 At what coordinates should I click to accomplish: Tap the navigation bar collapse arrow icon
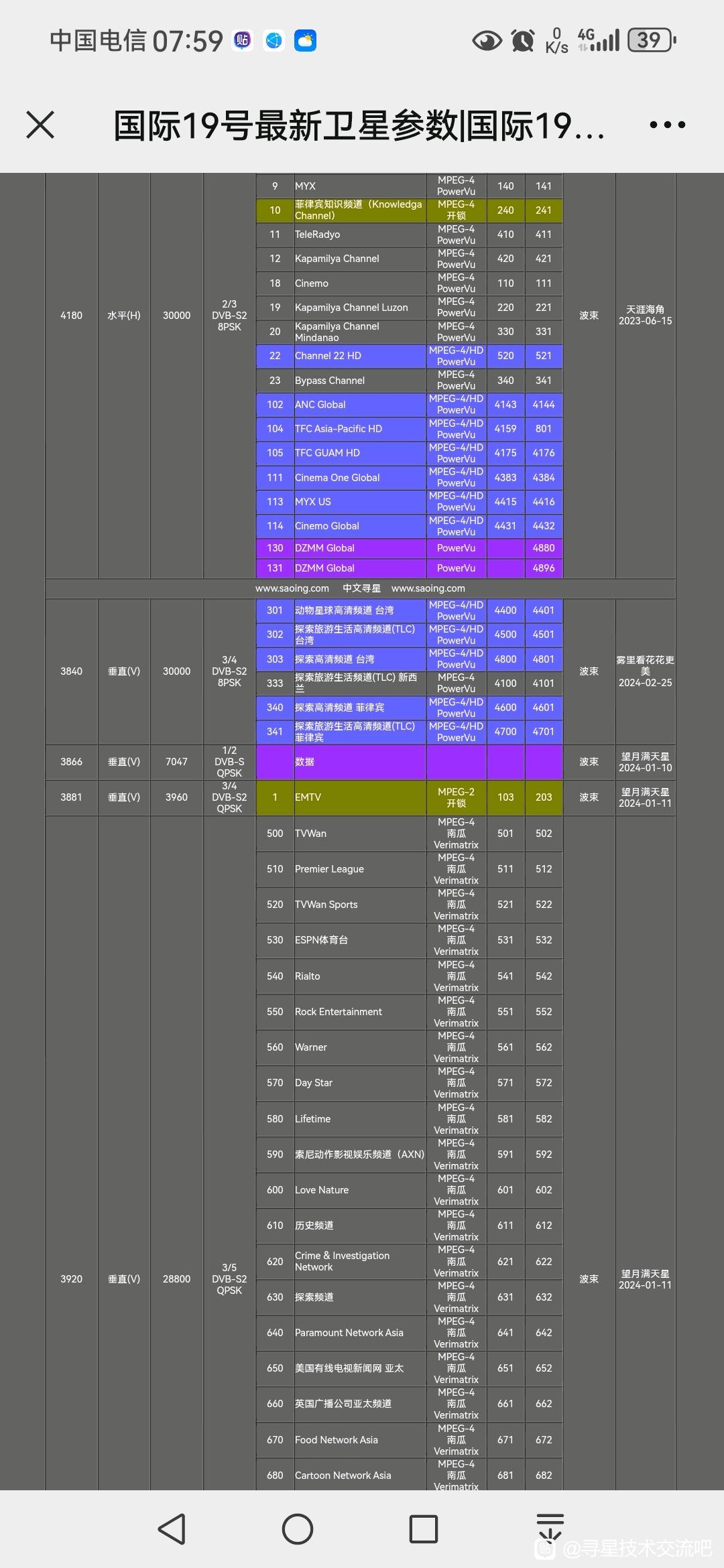click(x=550, y=1528)
